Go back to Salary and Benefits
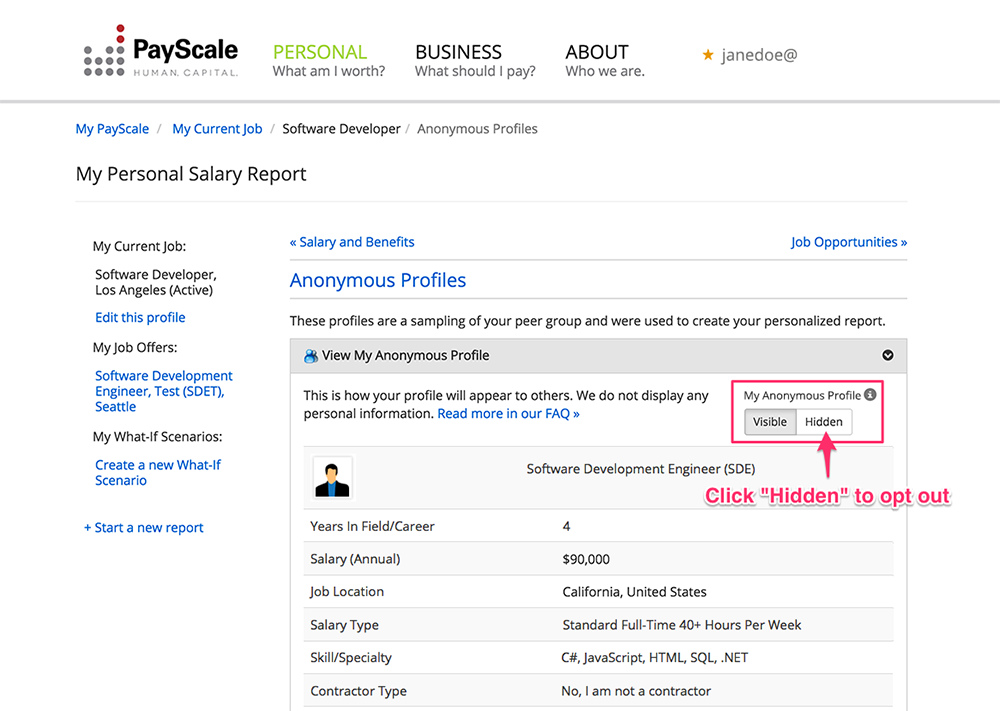1000x711 pixels. tap(352, 242)
